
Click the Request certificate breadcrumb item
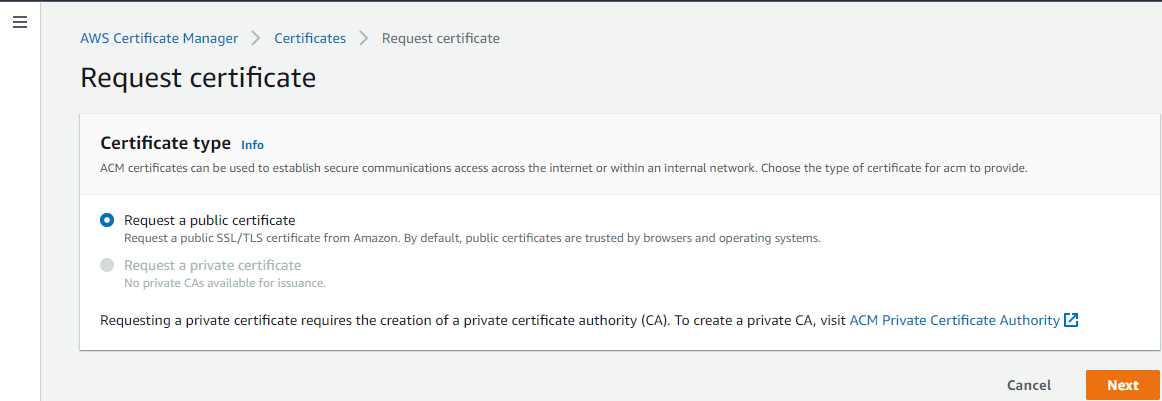441,38
